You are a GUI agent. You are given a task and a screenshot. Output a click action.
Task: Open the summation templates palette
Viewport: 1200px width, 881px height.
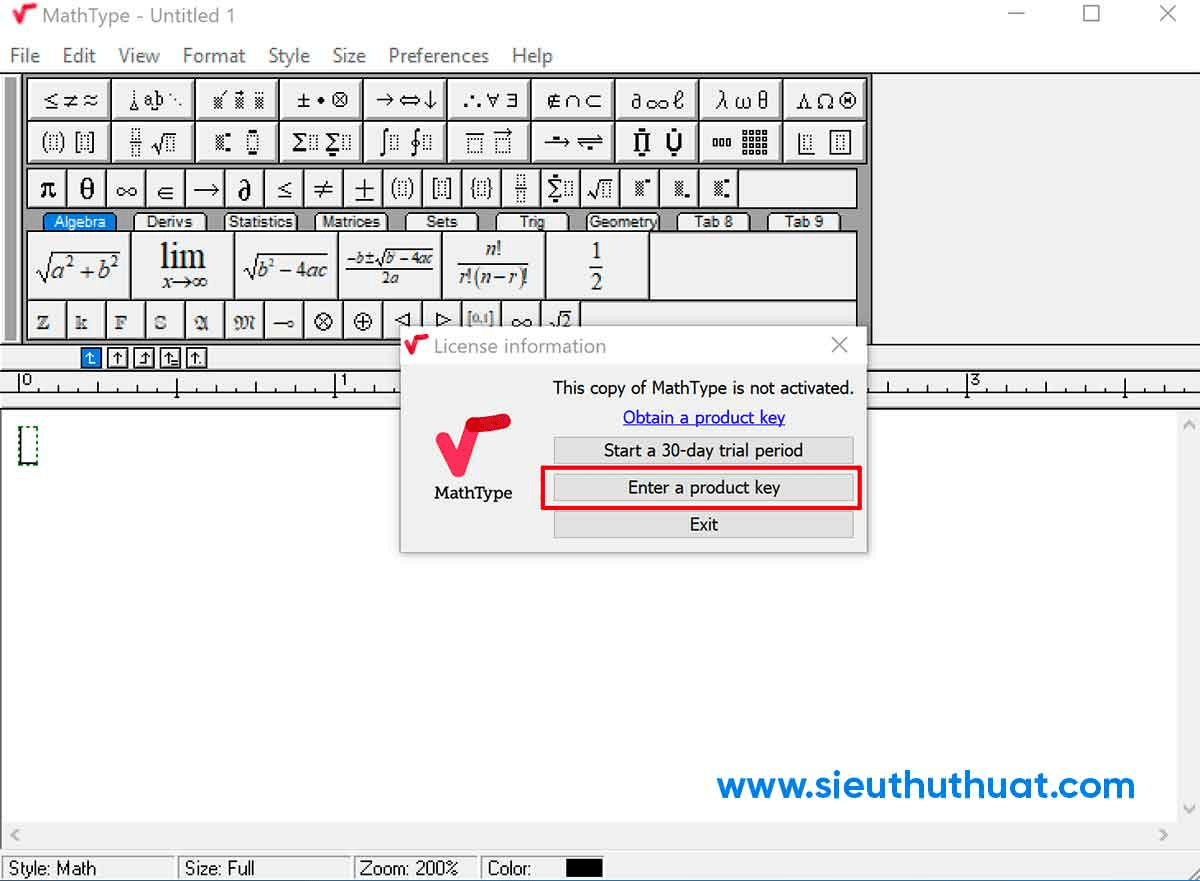(x=322, y=143)
